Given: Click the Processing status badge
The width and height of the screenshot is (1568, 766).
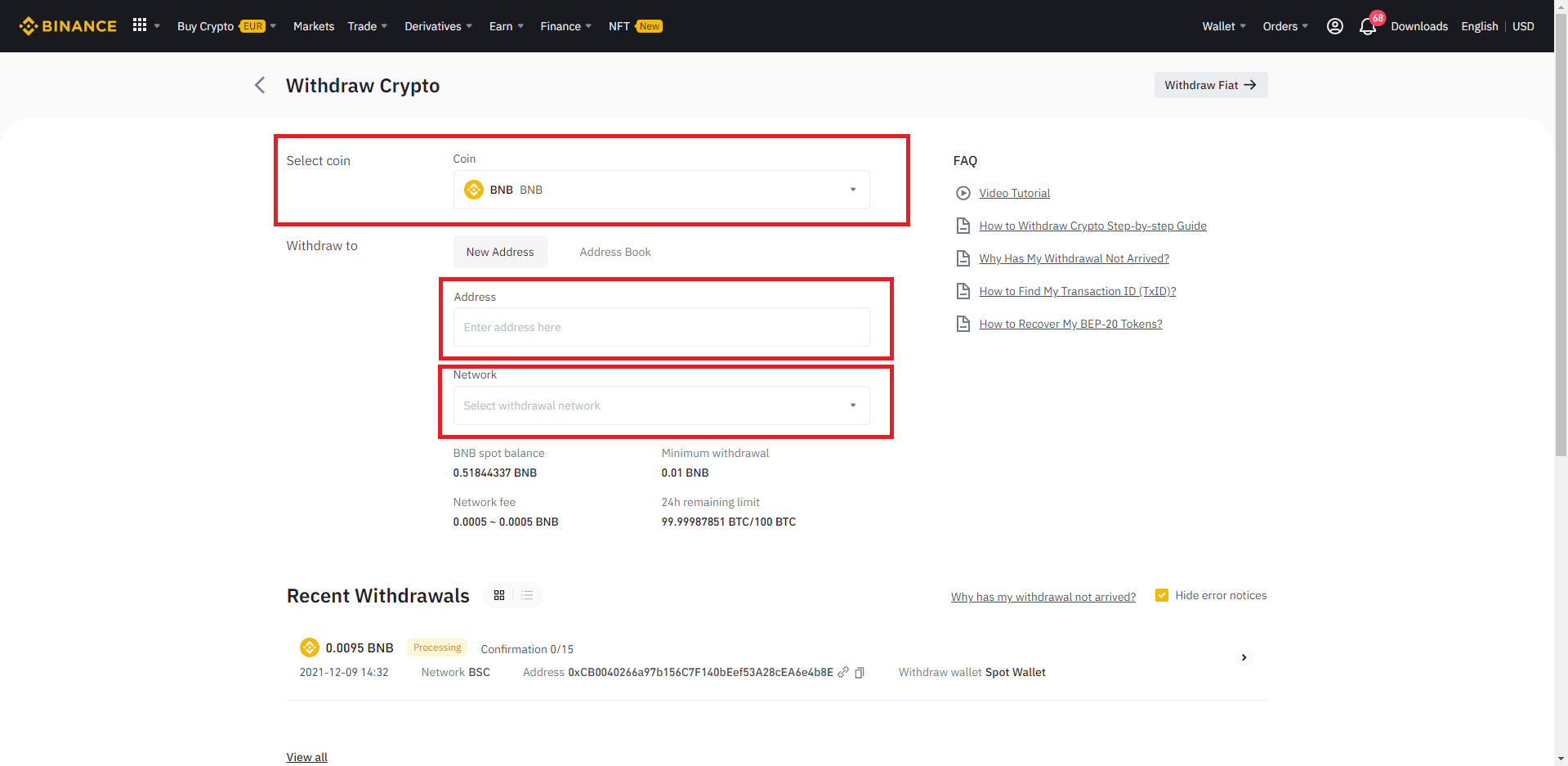Looking at the screenshot, I should tap(437, 647).
